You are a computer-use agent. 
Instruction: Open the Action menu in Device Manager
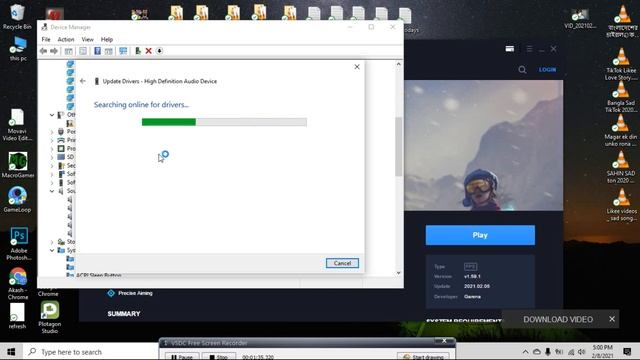[x=66, y=40]
